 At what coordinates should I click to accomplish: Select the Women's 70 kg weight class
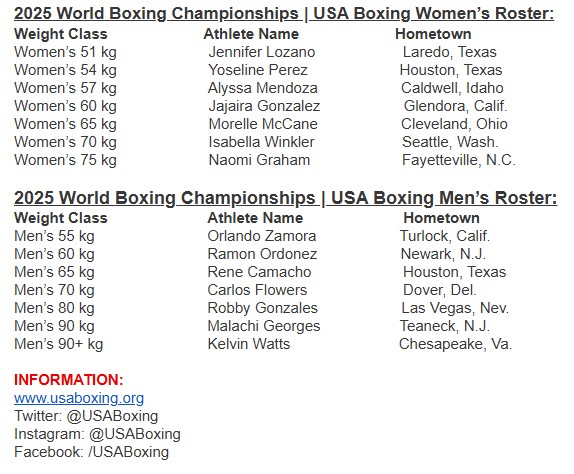coord(65,142)
